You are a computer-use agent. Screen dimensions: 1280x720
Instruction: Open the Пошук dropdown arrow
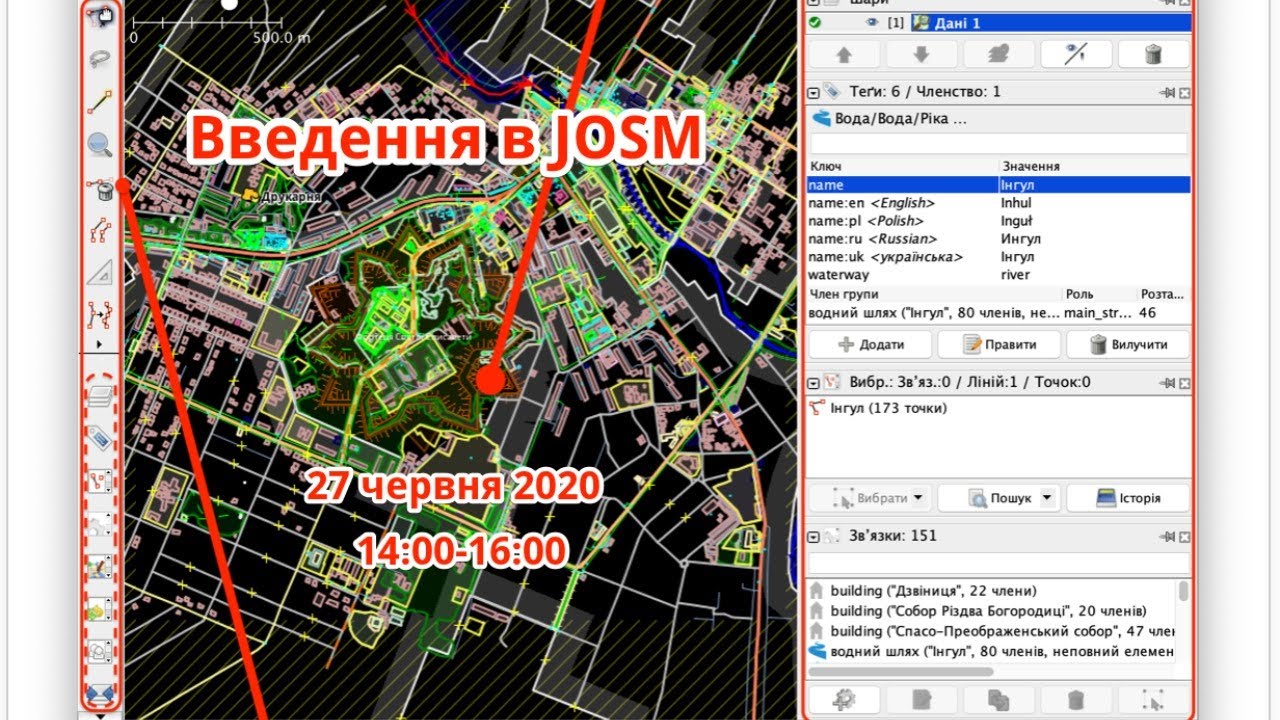pyautogui.click(x=1047, y=498)
